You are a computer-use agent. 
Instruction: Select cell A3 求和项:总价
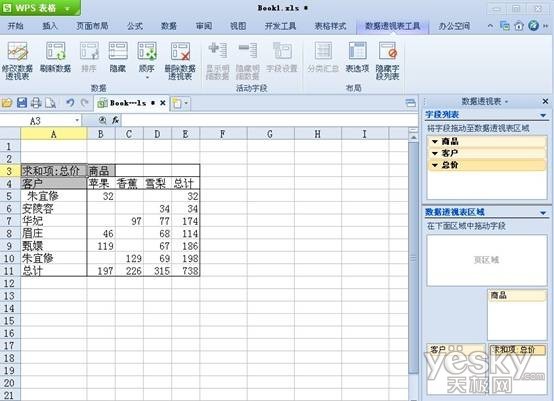(54, 171)
